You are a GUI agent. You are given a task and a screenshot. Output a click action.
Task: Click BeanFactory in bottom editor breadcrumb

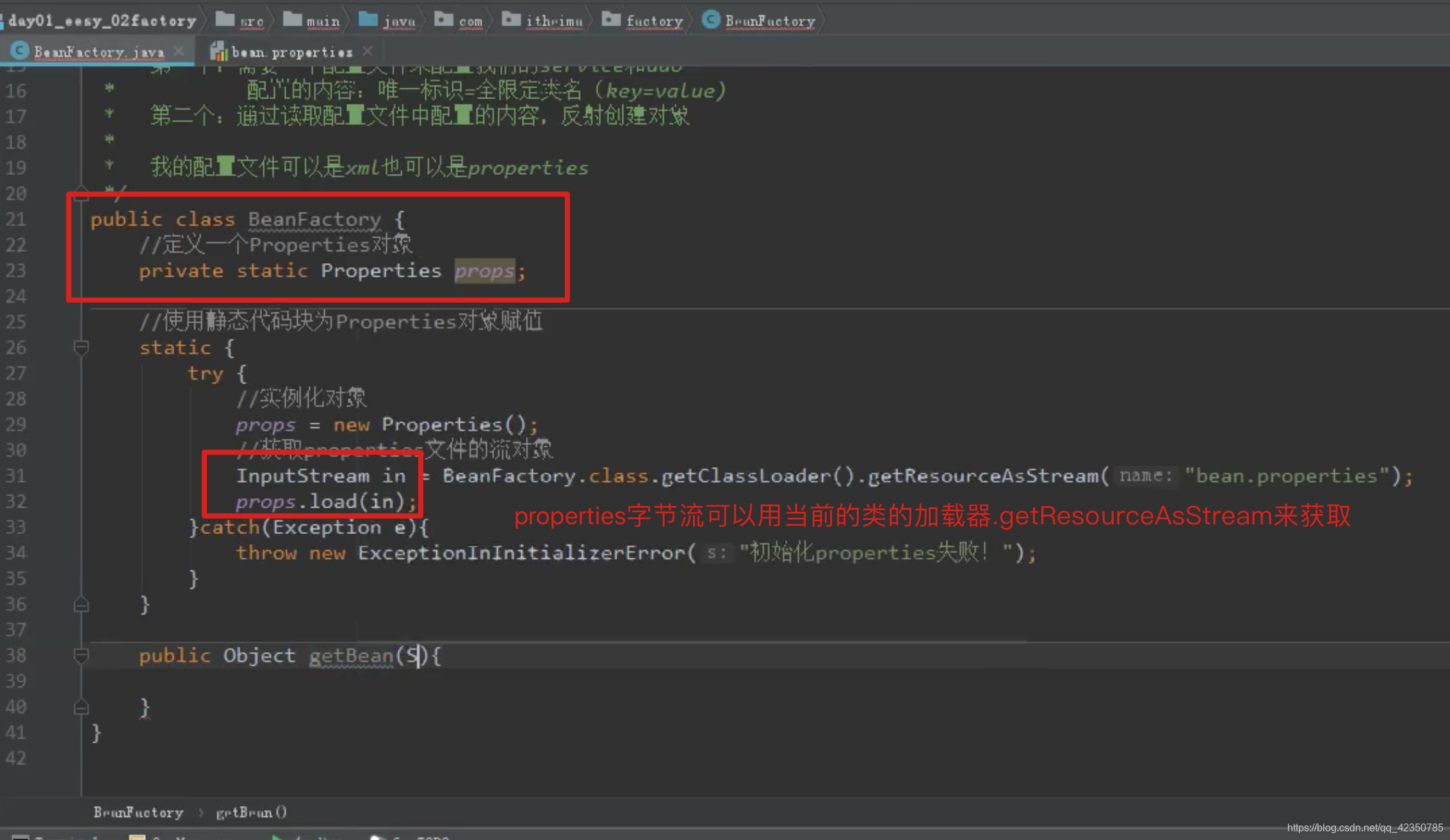(138, 812)
